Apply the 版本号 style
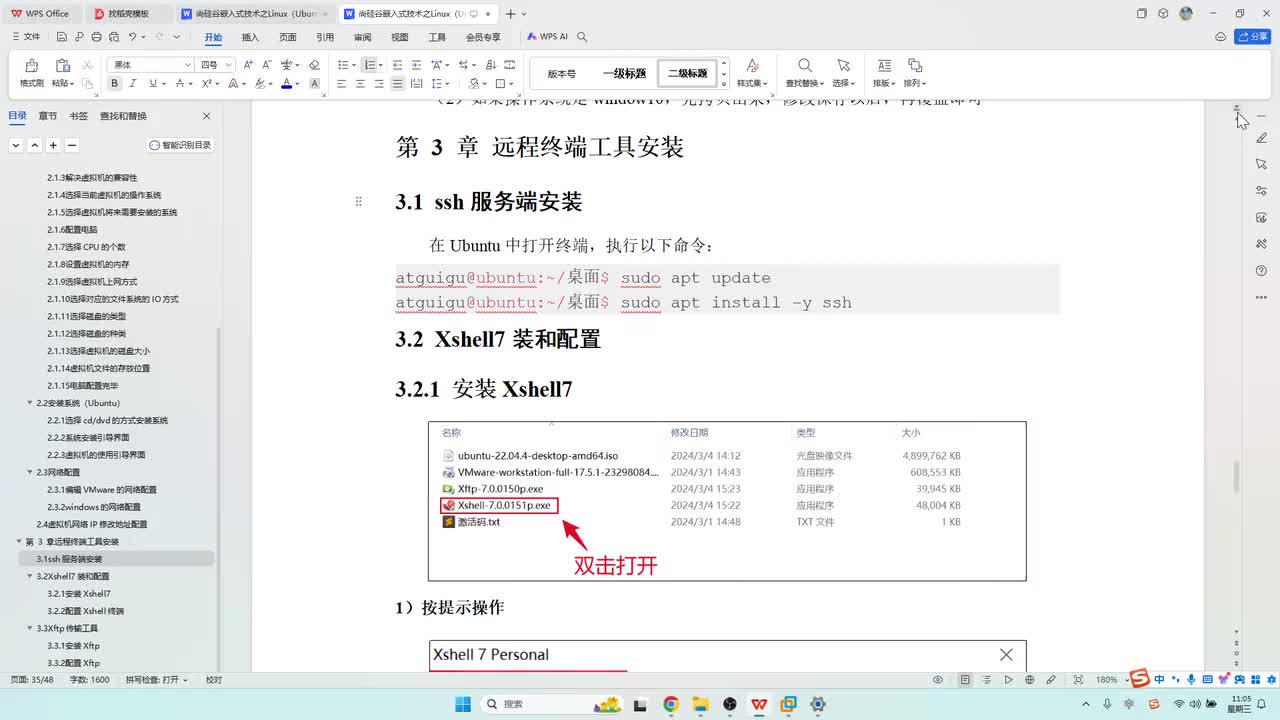This screenshot has width=1280, height=720. coord(562,73)
